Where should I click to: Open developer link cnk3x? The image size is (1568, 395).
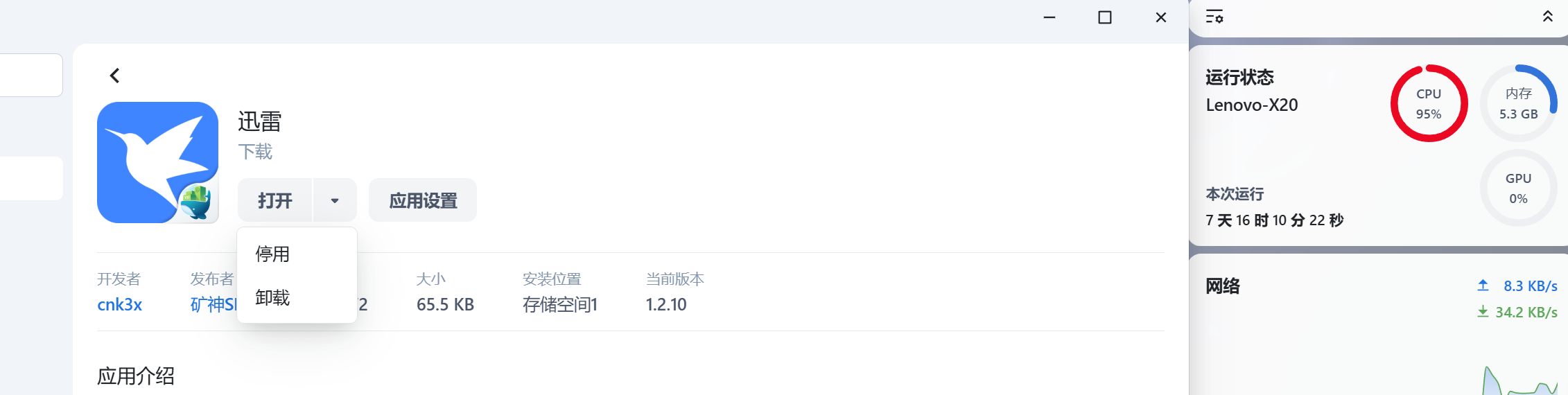[119, 305]
